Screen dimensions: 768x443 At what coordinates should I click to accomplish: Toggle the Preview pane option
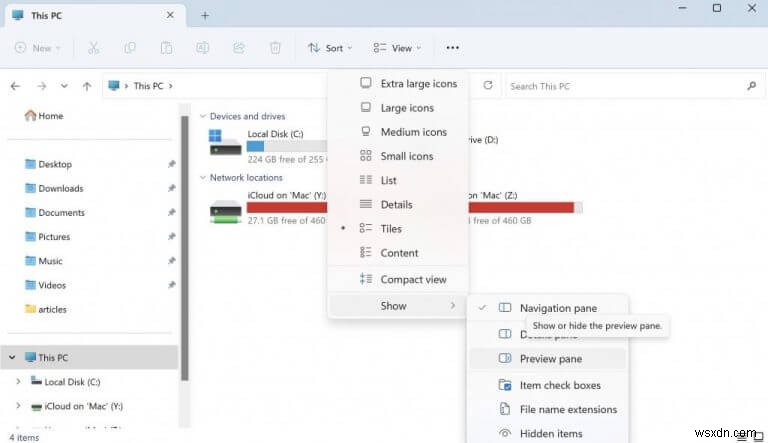click(547, 359)
